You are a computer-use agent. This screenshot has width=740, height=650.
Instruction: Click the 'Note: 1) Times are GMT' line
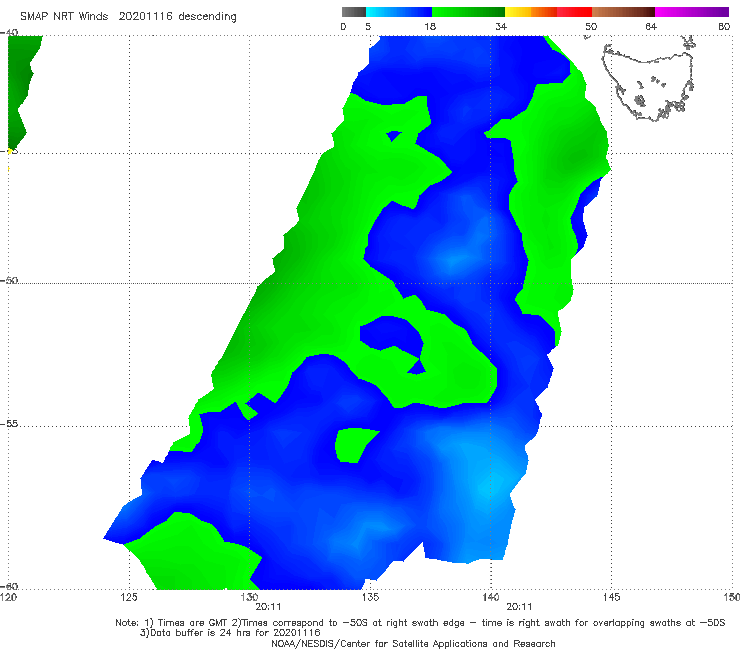click(x=420, y=623)
